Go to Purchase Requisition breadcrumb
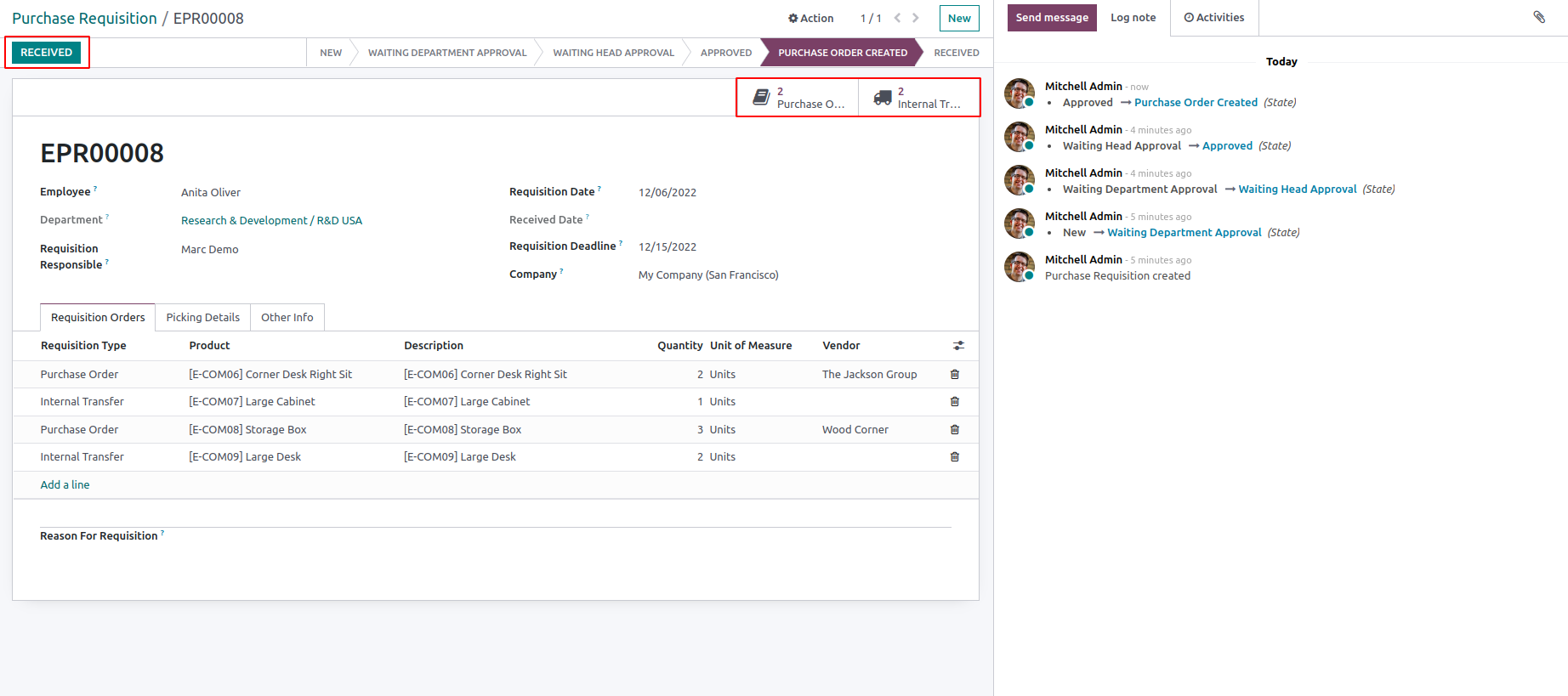The image size is (1568, 696). [84, 19]
